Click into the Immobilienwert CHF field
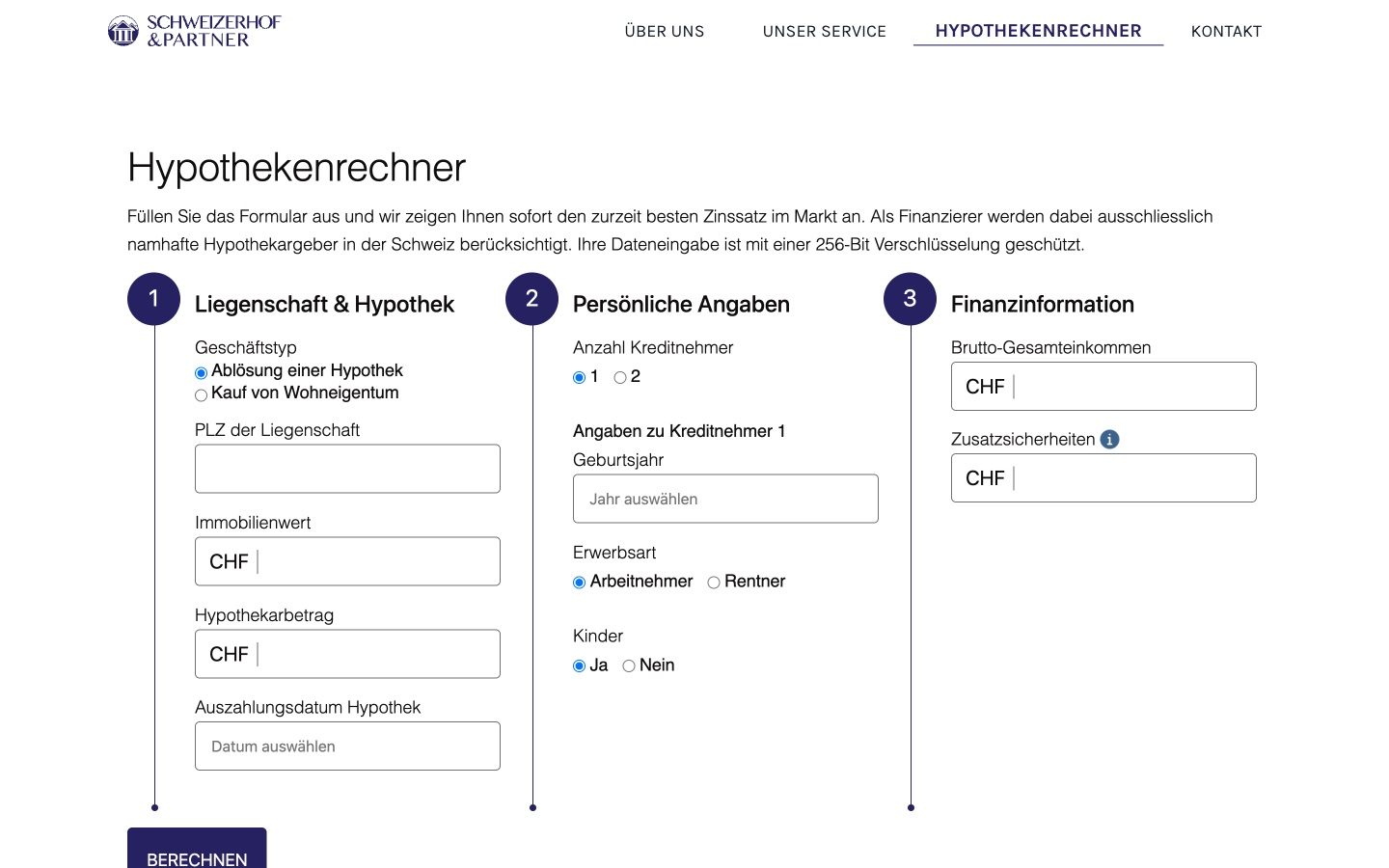 pos(347,561)
